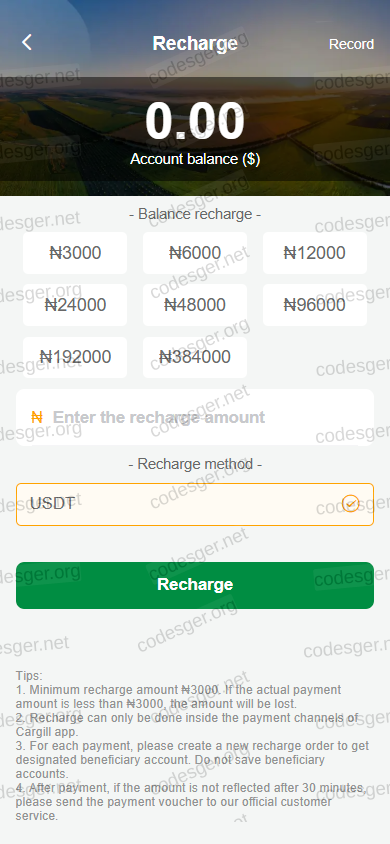Go back using the left arrow icon
Screen dimensions: 390x844
pyautogui.click(x=27, y=42)
